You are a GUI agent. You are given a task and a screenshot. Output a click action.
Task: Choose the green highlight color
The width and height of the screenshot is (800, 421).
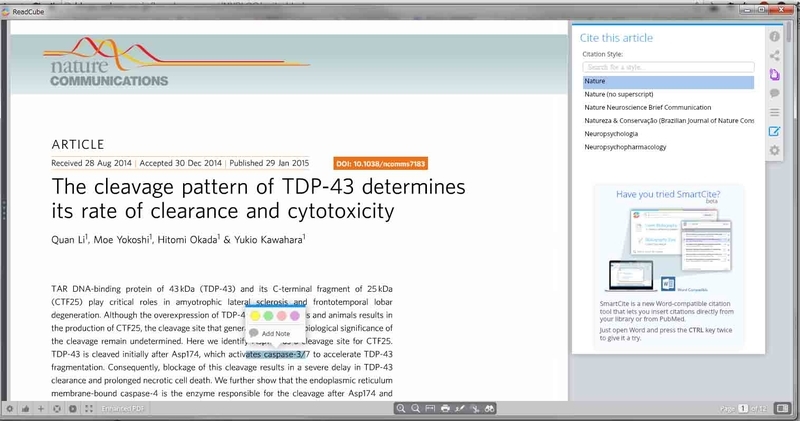pyautogui.click(x=268, y=316)
